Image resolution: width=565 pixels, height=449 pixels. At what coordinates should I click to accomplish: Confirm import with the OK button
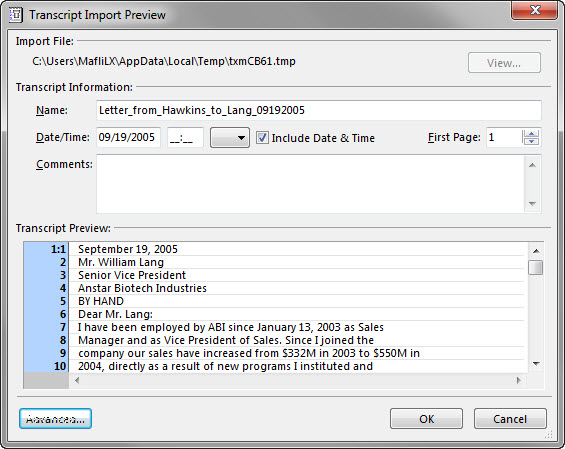426,419
